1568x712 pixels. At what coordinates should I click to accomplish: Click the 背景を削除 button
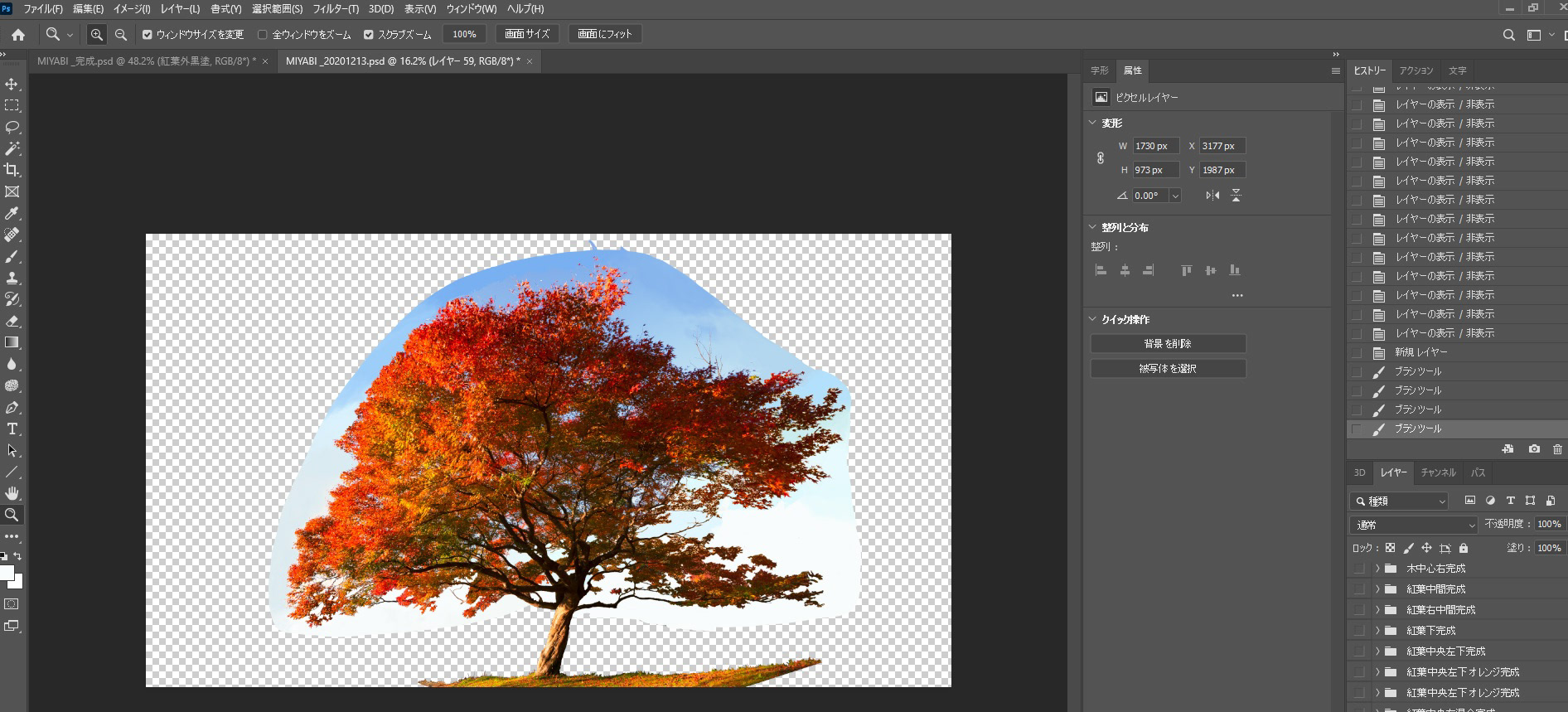(1168, 343)
